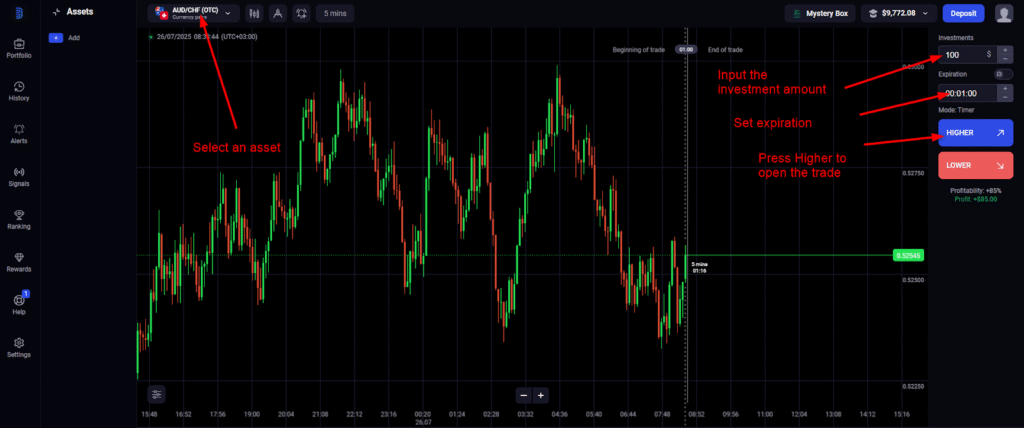
Task: Toggle the Expiration mode switch
Action: [x=1003, y=74]
